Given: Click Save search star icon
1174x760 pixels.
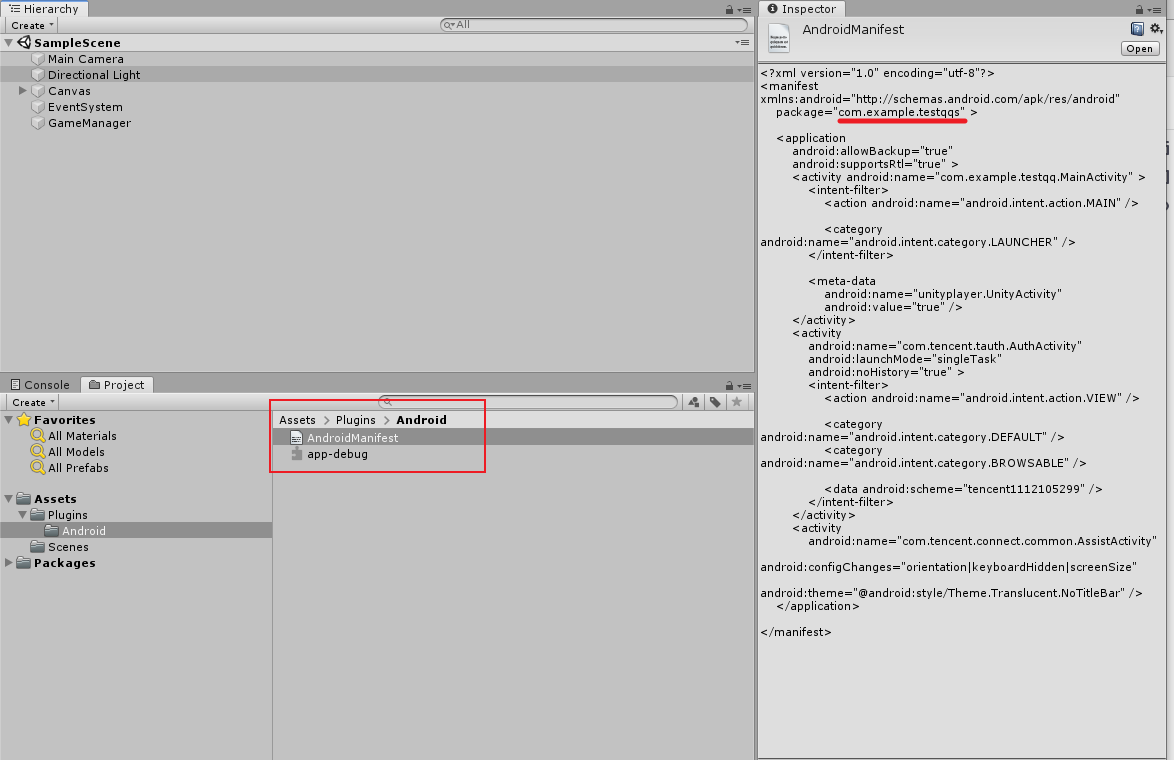Looking at the screenshot, I should point(737,402).
